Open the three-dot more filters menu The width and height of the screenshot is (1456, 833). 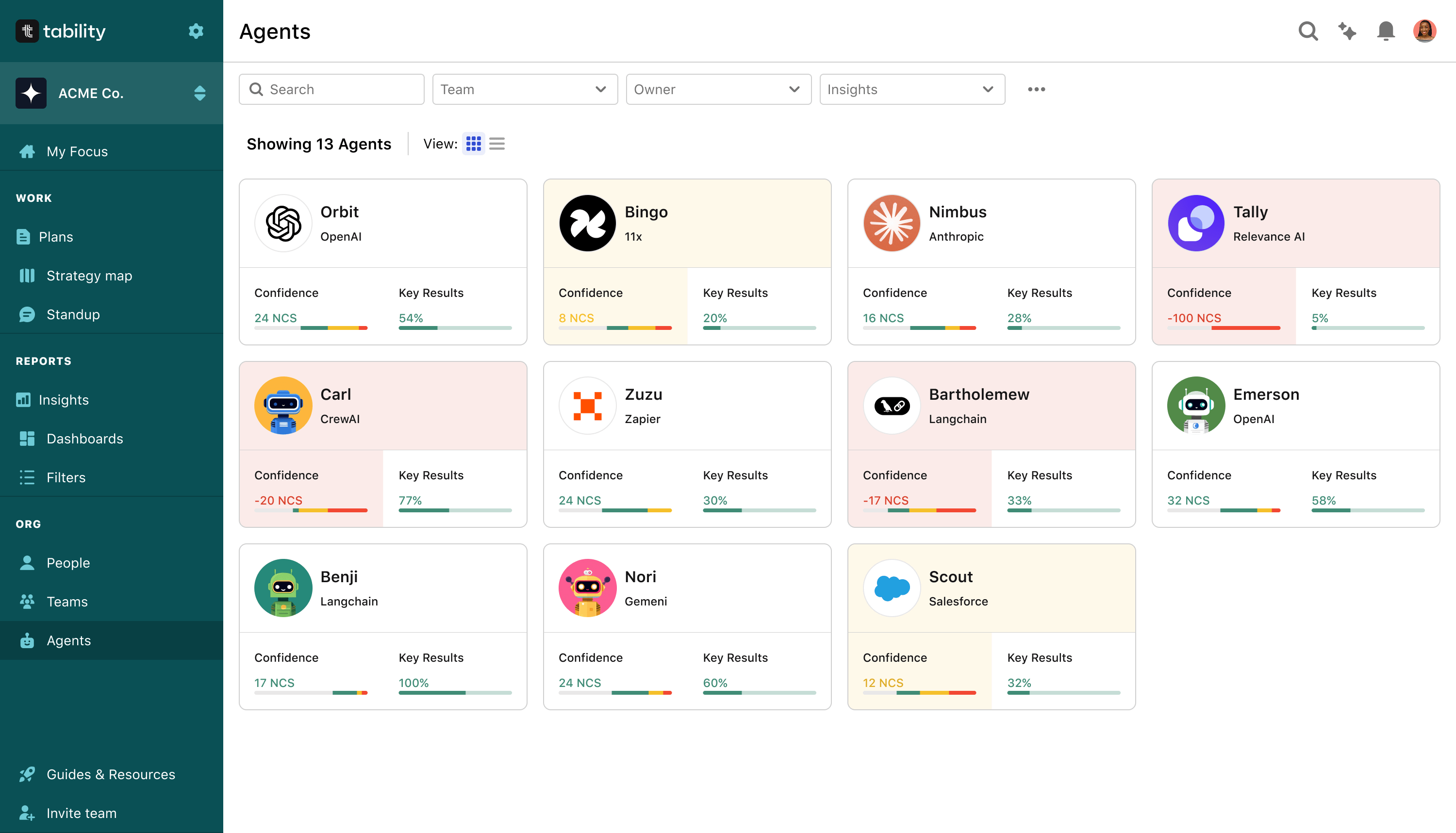1037,89
